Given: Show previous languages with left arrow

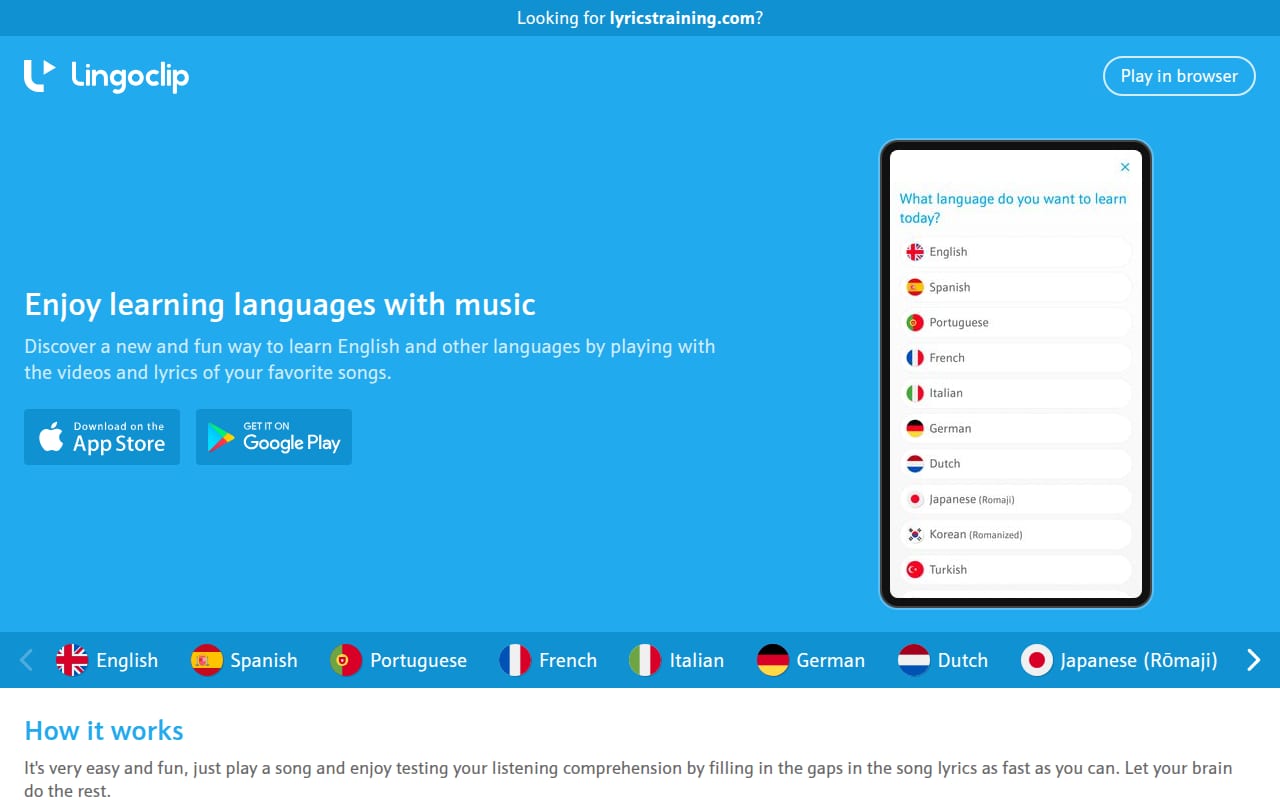Looking at the screenshot, I should pos(26,660).
